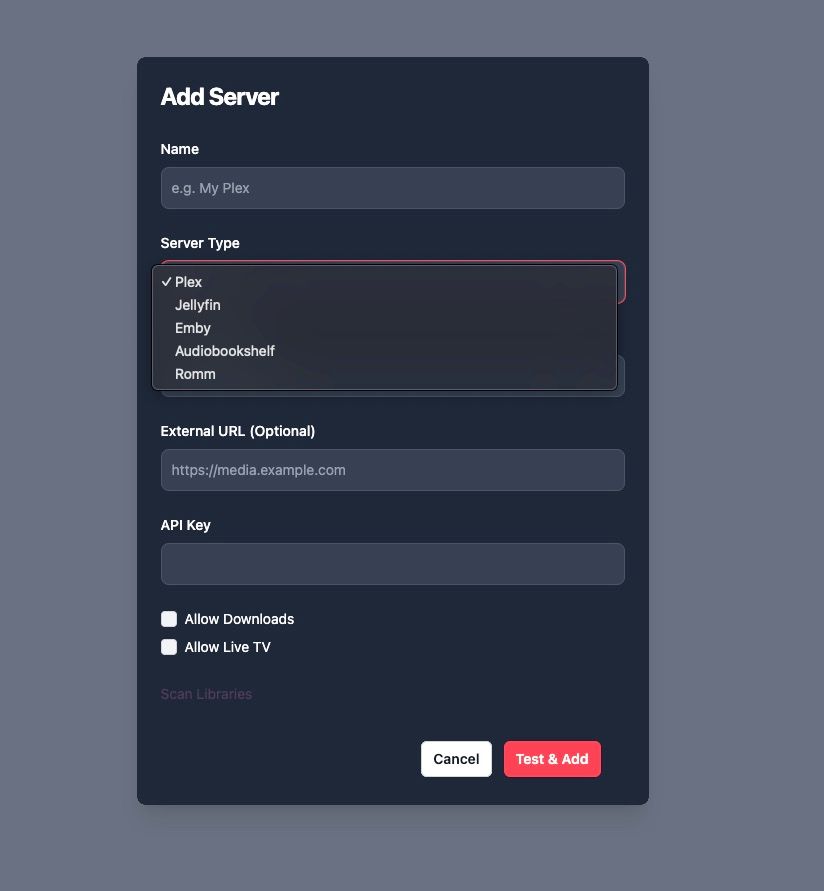Enable the Allow Downloads checkbox
The width and height of the screenshot is (824, 891).
(169, 619)
